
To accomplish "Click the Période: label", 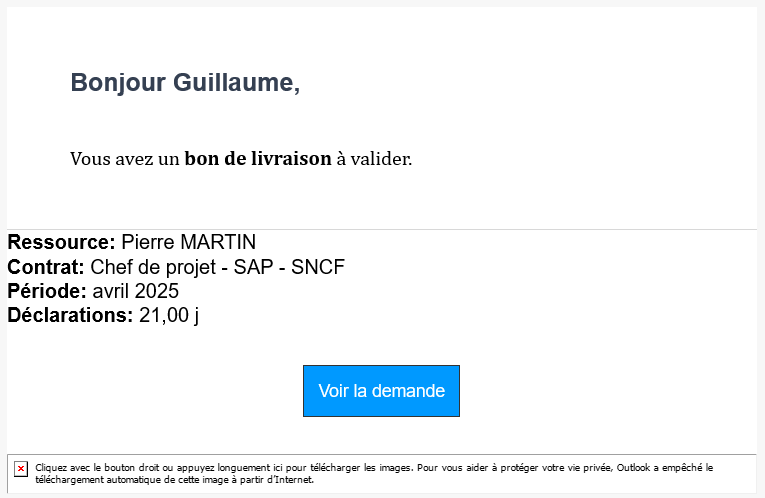I will coord(47,291).
